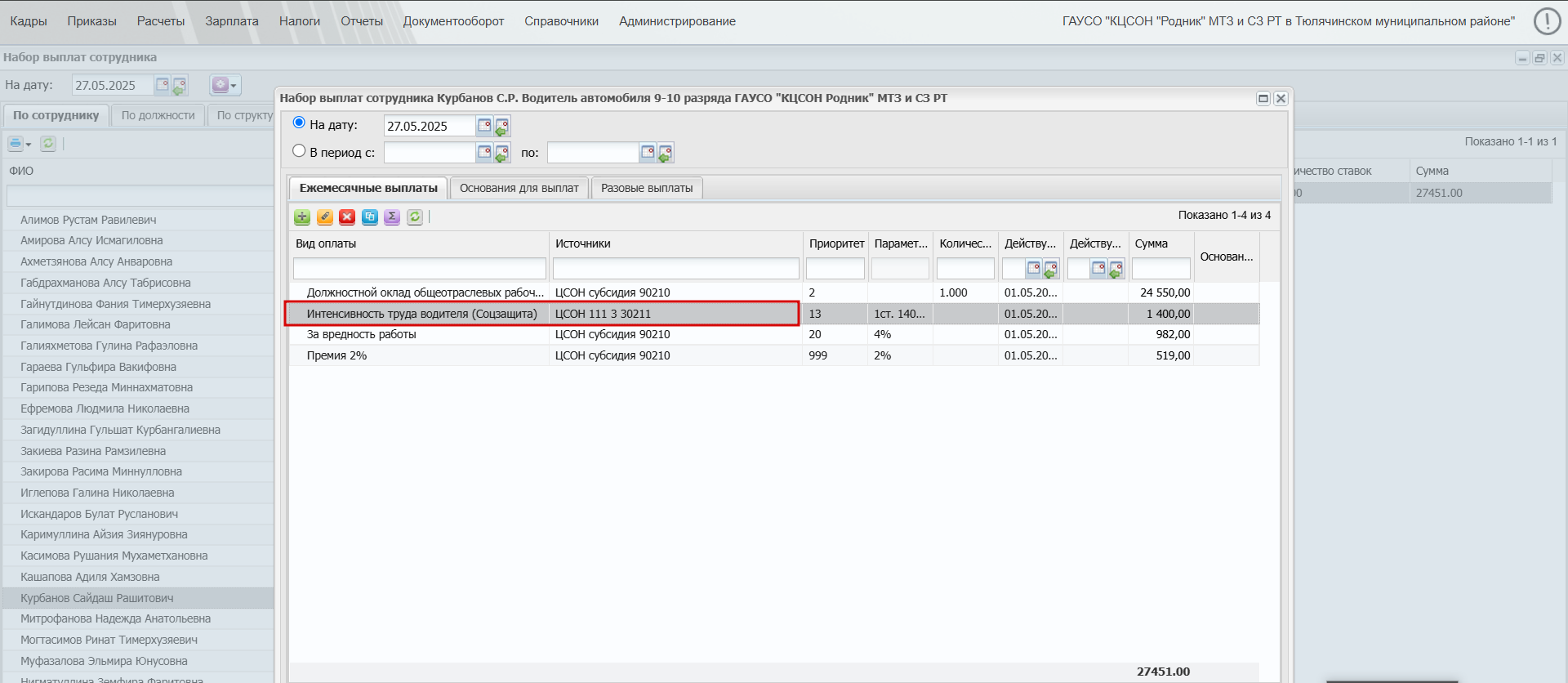Viewport: 1568px width, 683px height.
Task: Click the ФИО search box in the background window
Action: click(140, 196)
